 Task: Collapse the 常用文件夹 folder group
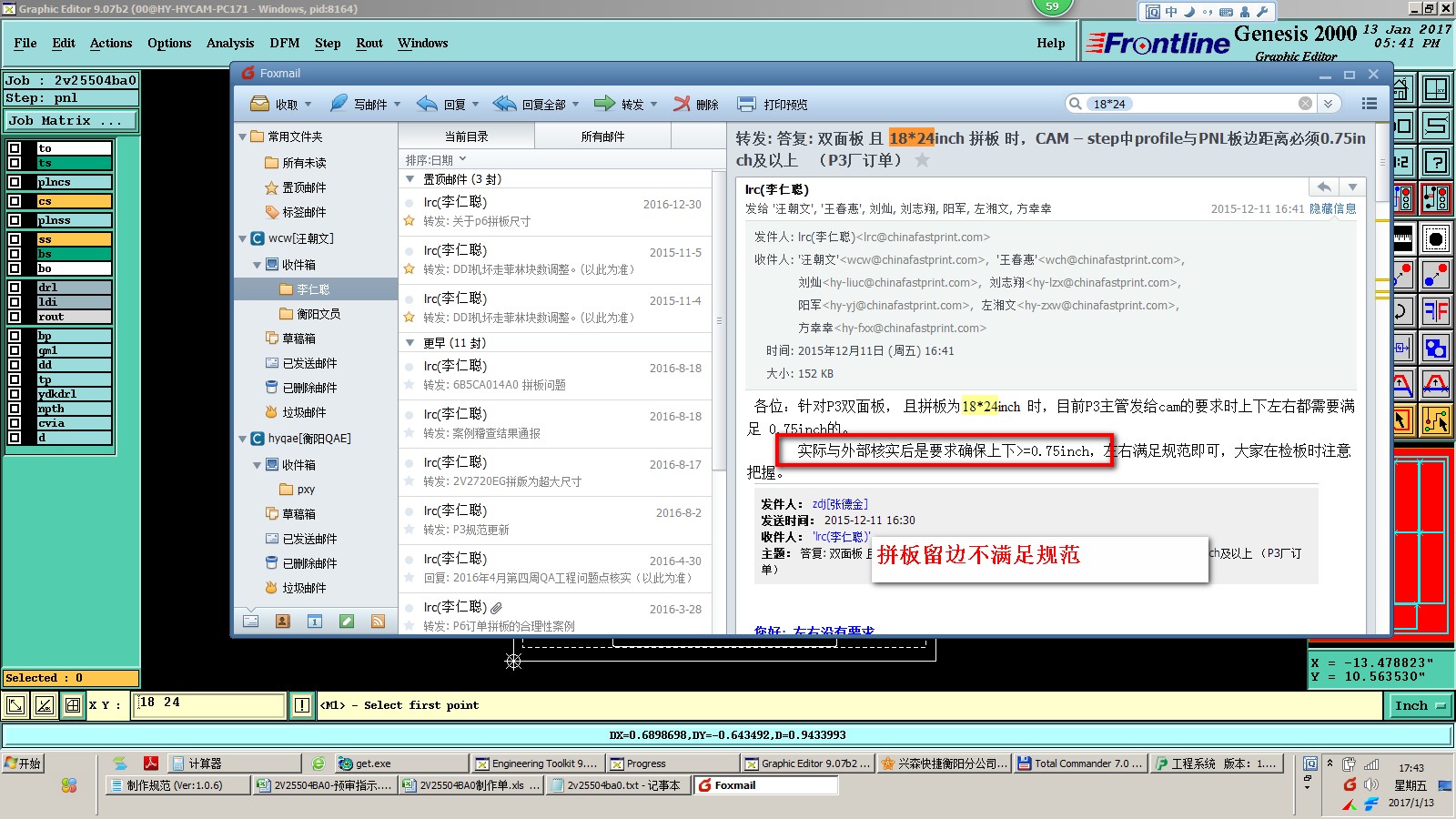[243, 136]
